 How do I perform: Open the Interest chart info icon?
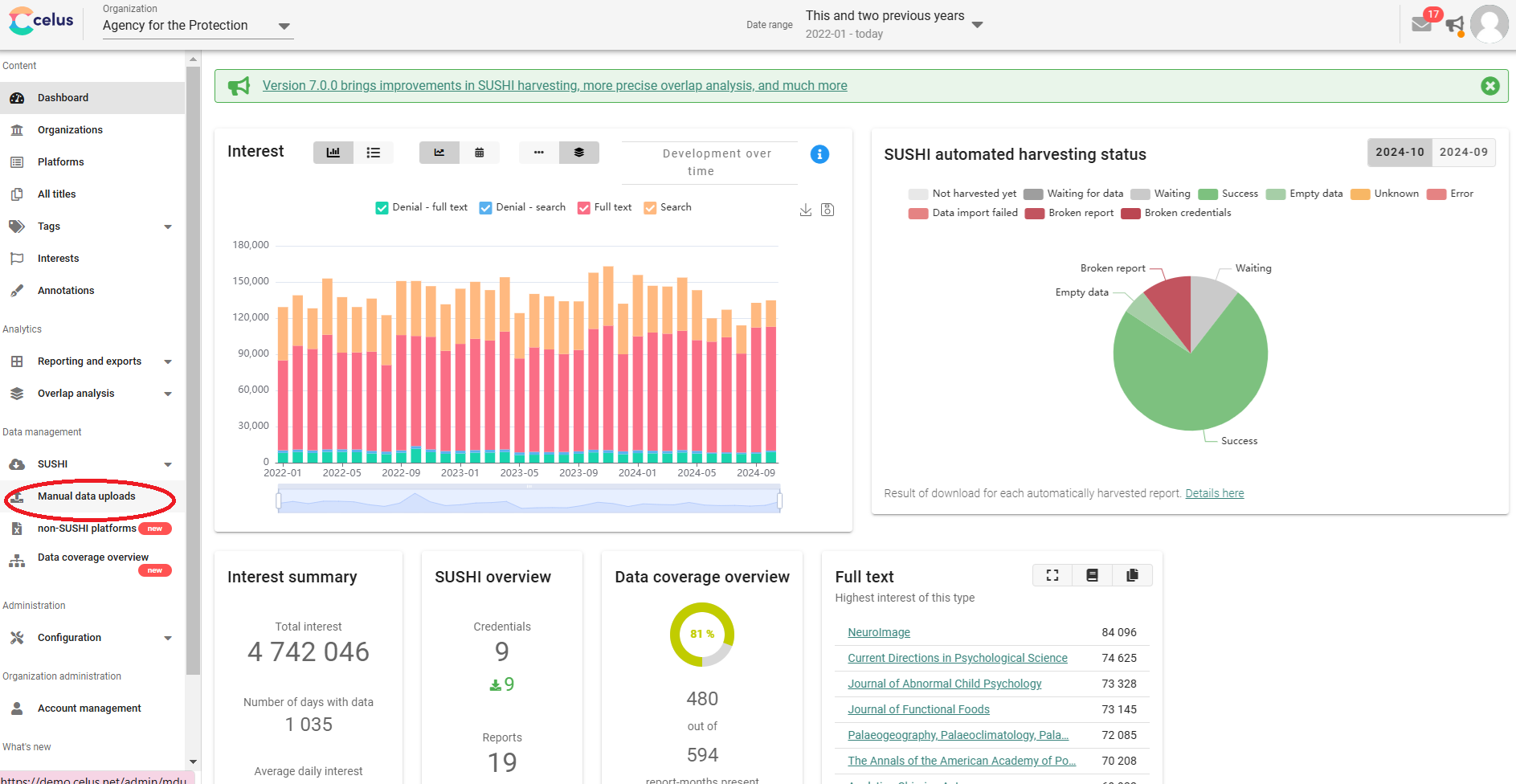pyautogui.click(x=819, y=154)
